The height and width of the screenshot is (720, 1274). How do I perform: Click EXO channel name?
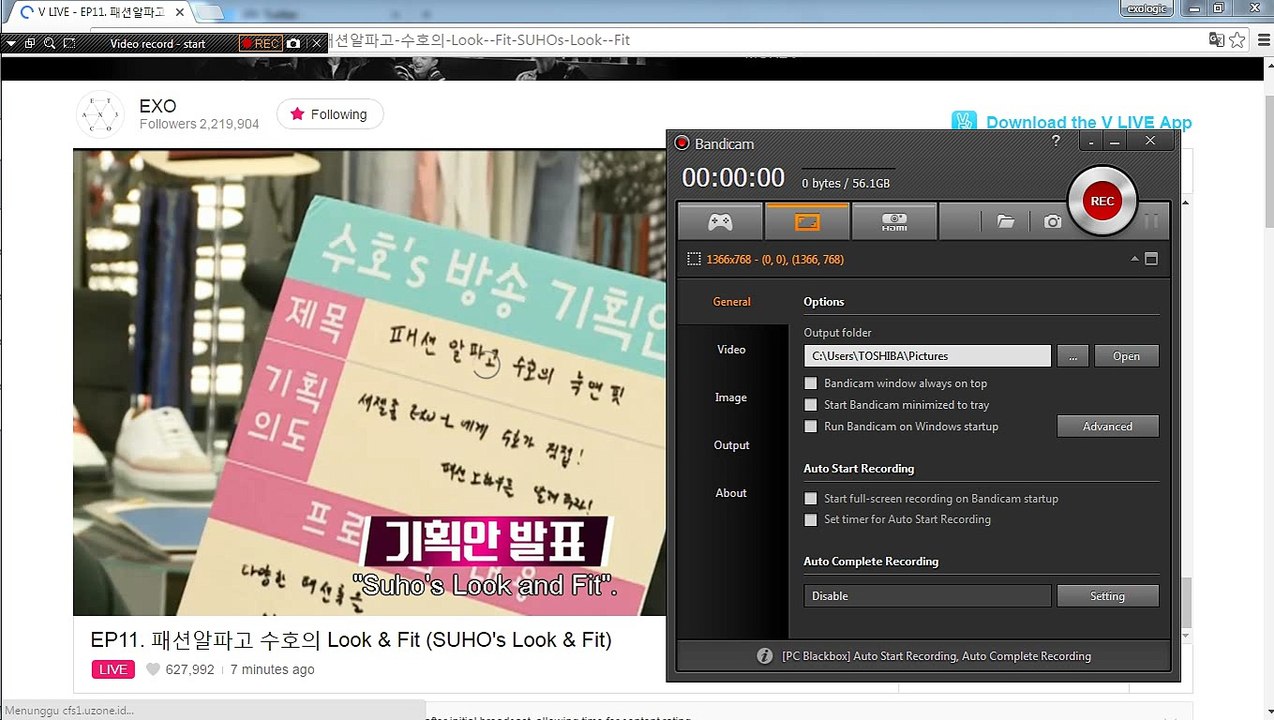point(158,106)
